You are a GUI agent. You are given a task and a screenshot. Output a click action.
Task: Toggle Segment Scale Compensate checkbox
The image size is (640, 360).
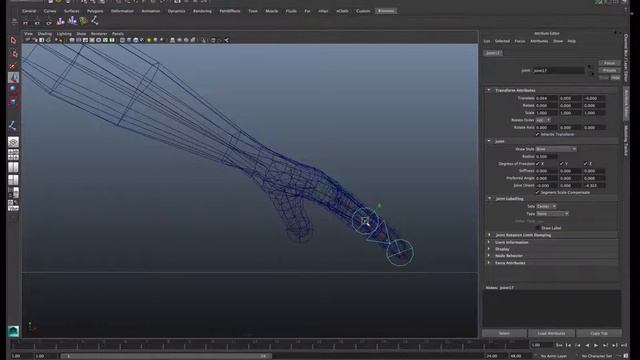point(538,192)
